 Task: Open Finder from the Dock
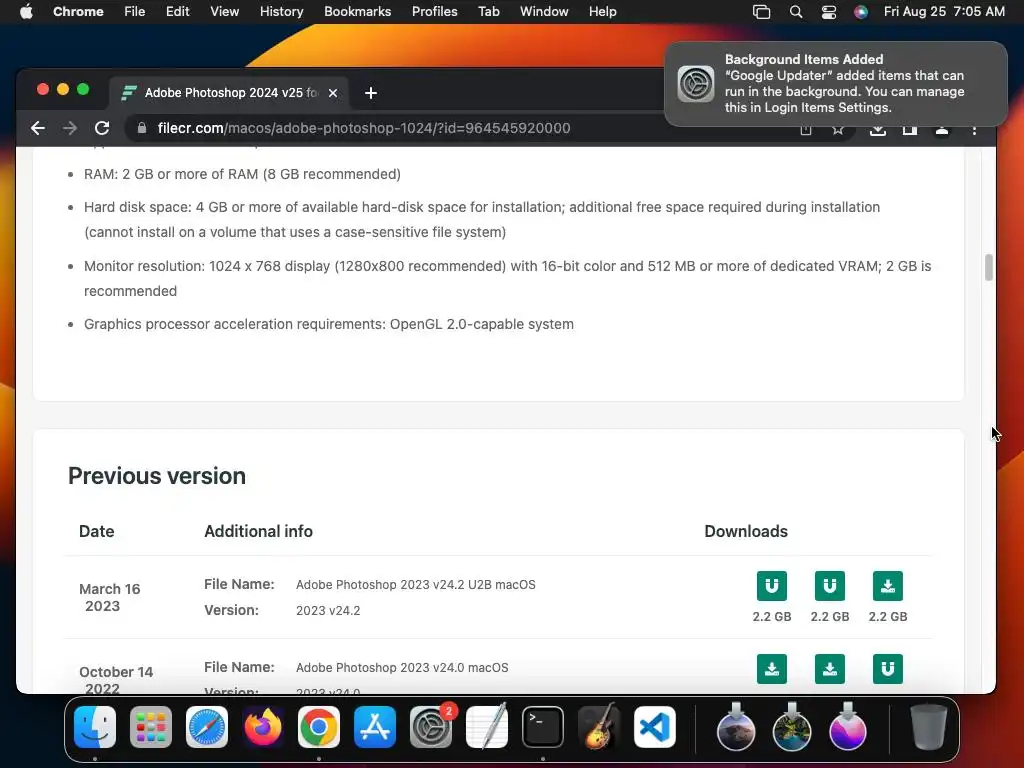click(95, 727)
